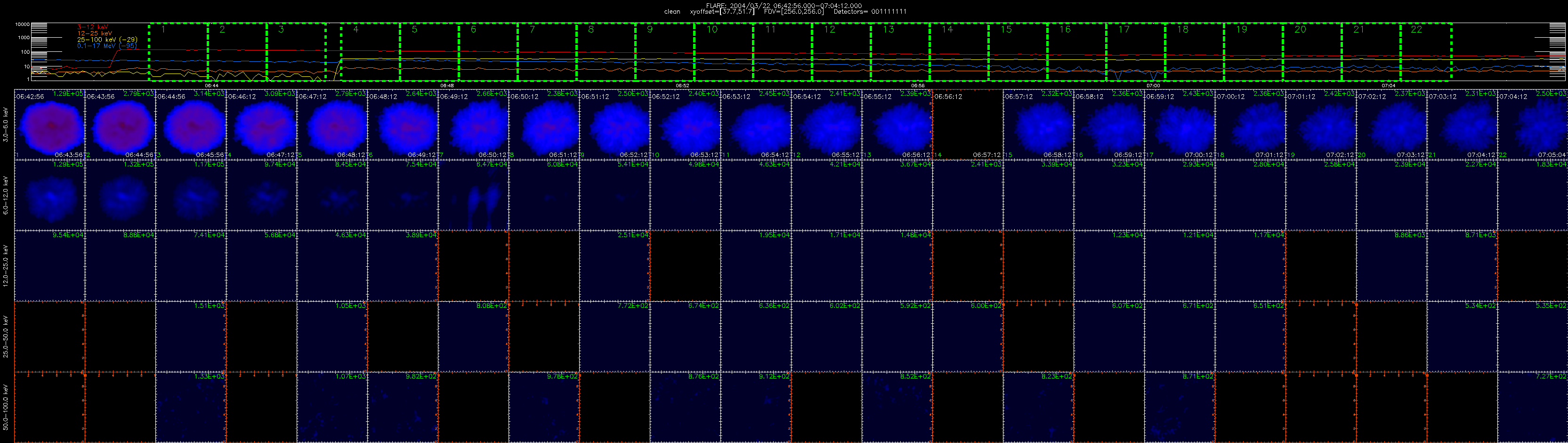Open the 6.0-12.0 keV image labeled 6.47E+04
This screenshot has width=1568, height=443.
point(474,195)
